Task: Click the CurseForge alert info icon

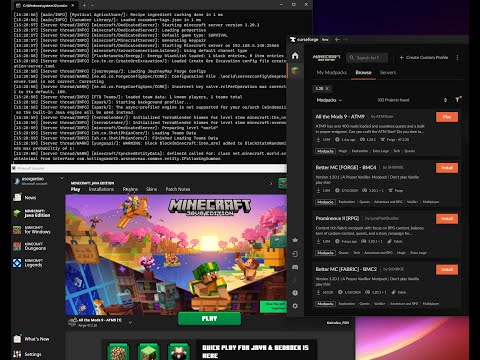Action: [295, 293]
